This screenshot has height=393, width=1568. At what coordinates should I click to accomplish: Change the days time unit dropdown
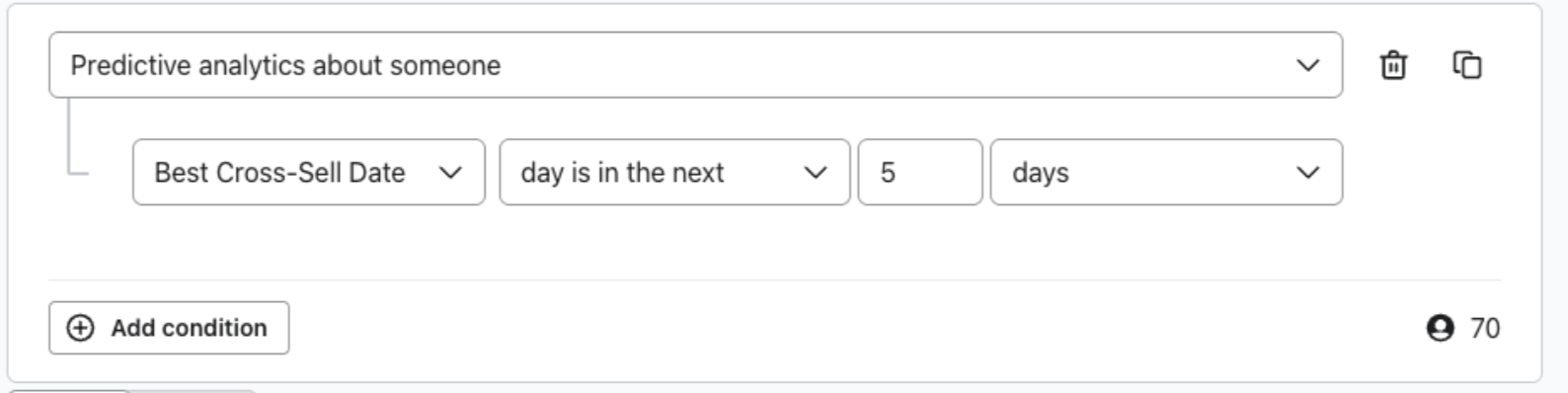1166,173
